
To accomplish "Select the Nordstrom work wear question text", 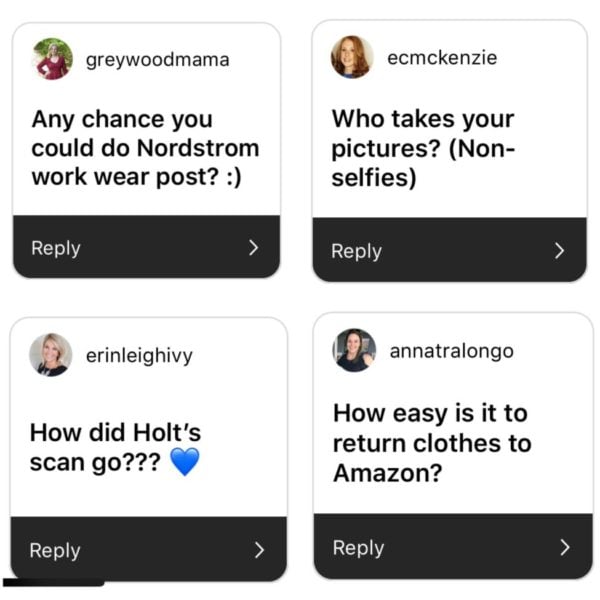I will 145,148.
